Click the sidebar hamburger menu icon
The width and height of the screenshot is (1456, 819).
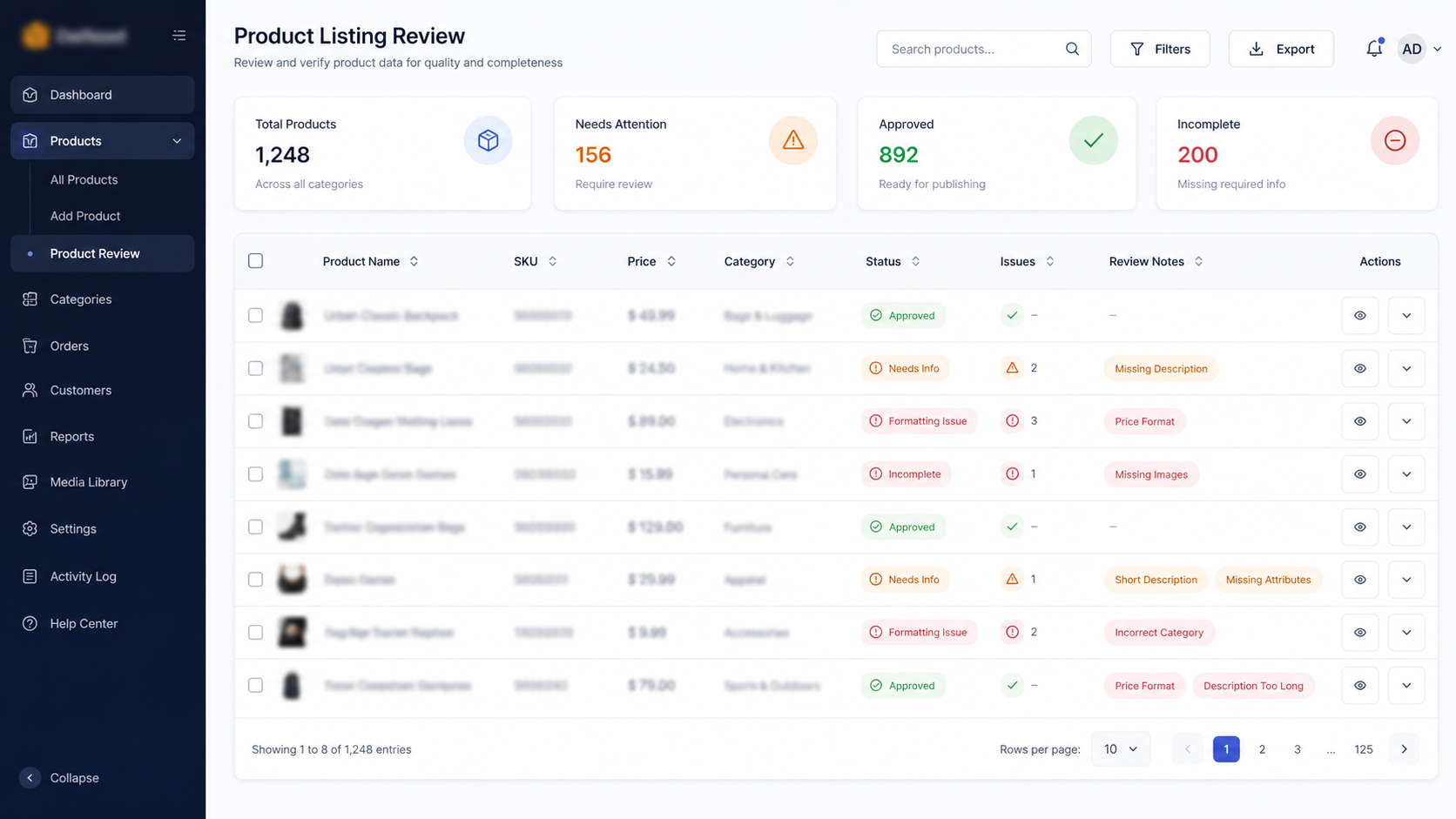pos(179,36)
